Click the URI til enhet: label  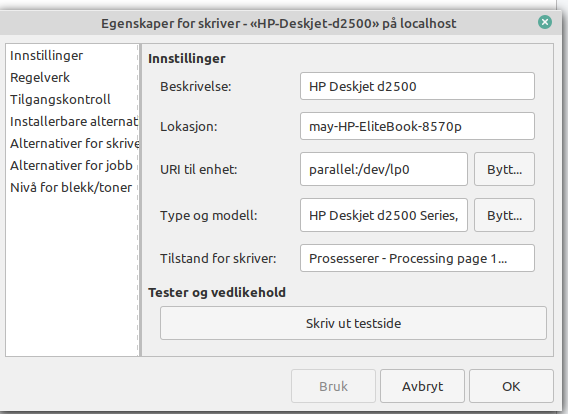(x=199, y=170)
